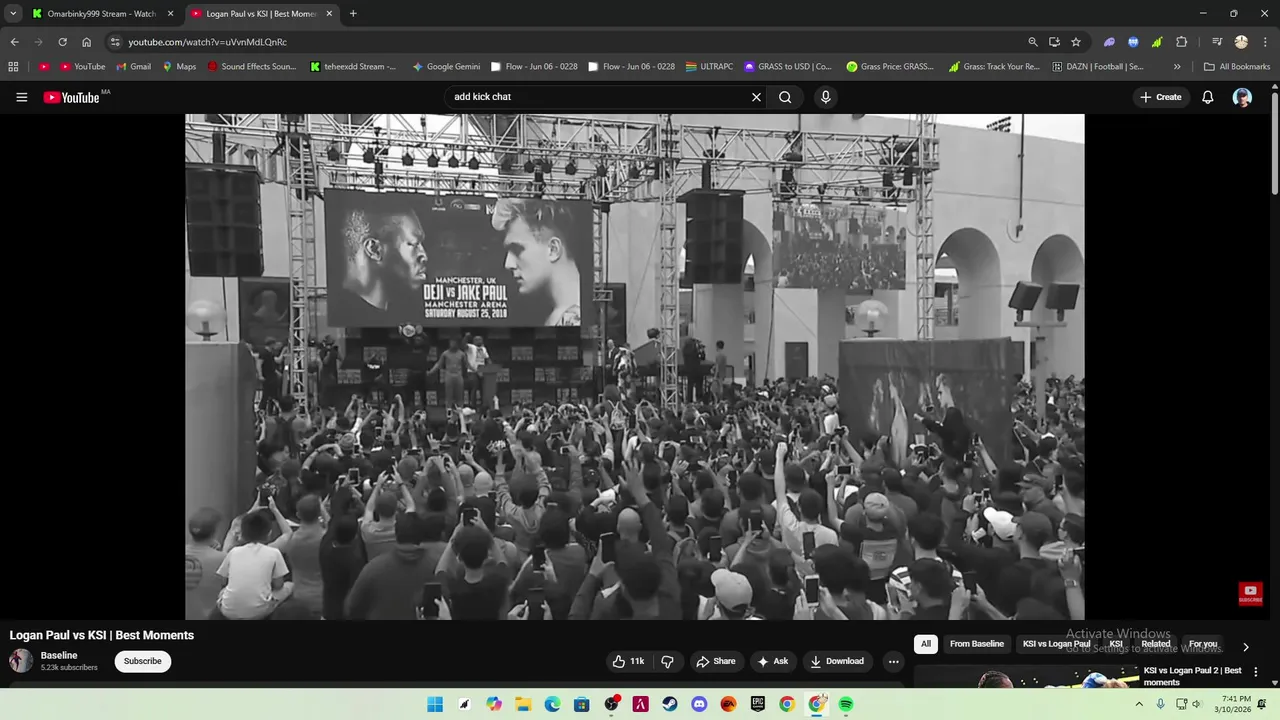Open Epic Games Launcher from taskbar
1280x720 pixels.
point(758,704)
